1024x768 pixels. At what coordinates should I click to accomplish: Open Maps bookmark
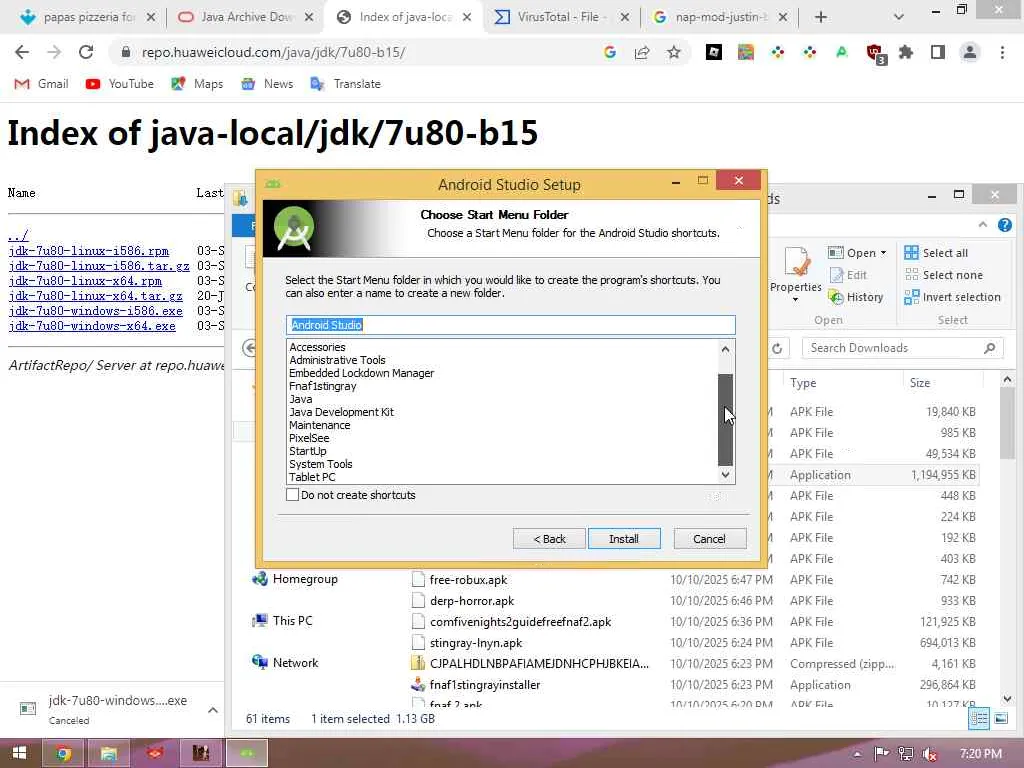(x=197, y=84)
